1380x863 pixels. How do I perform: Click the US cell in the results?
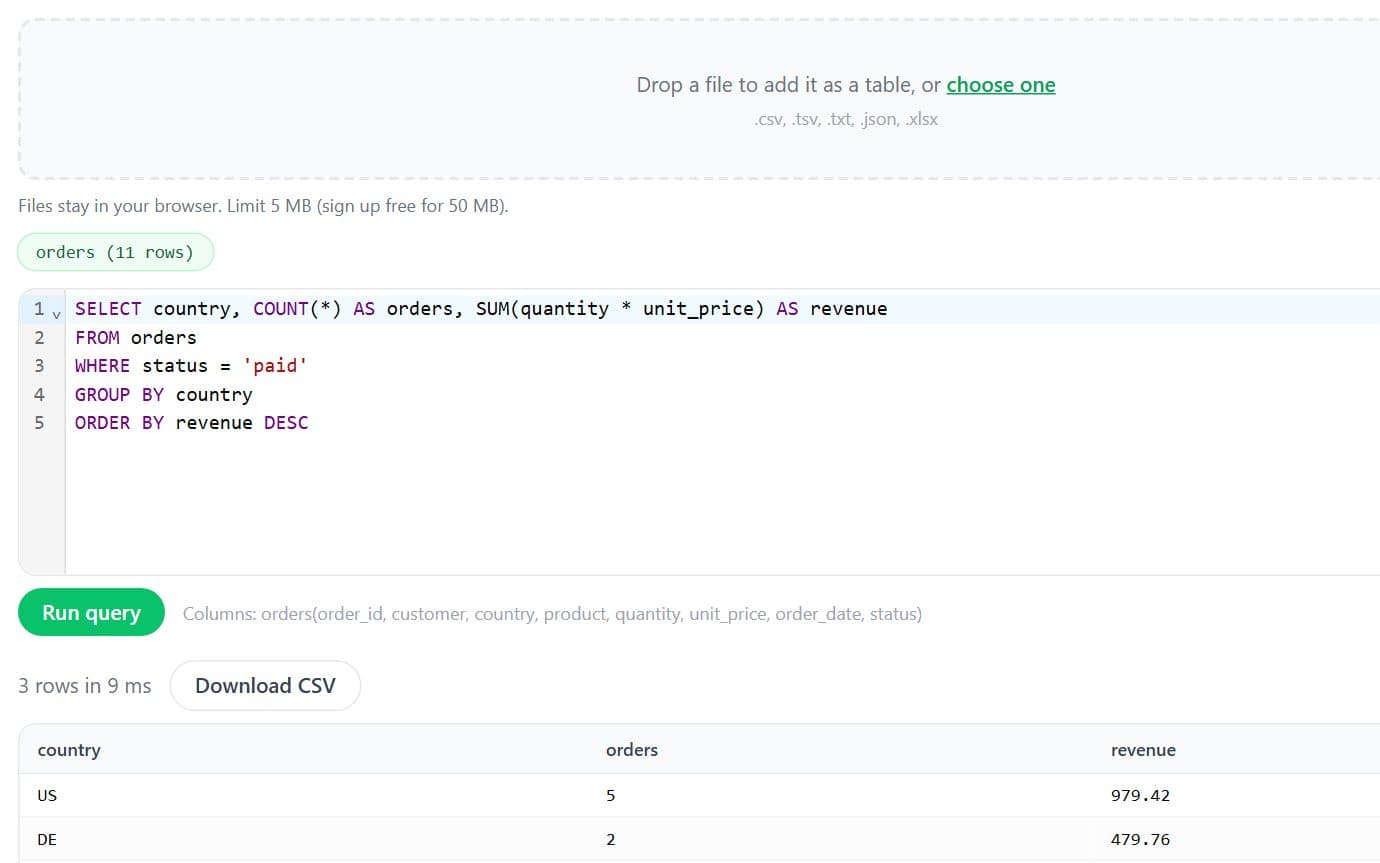click(47, 796)
